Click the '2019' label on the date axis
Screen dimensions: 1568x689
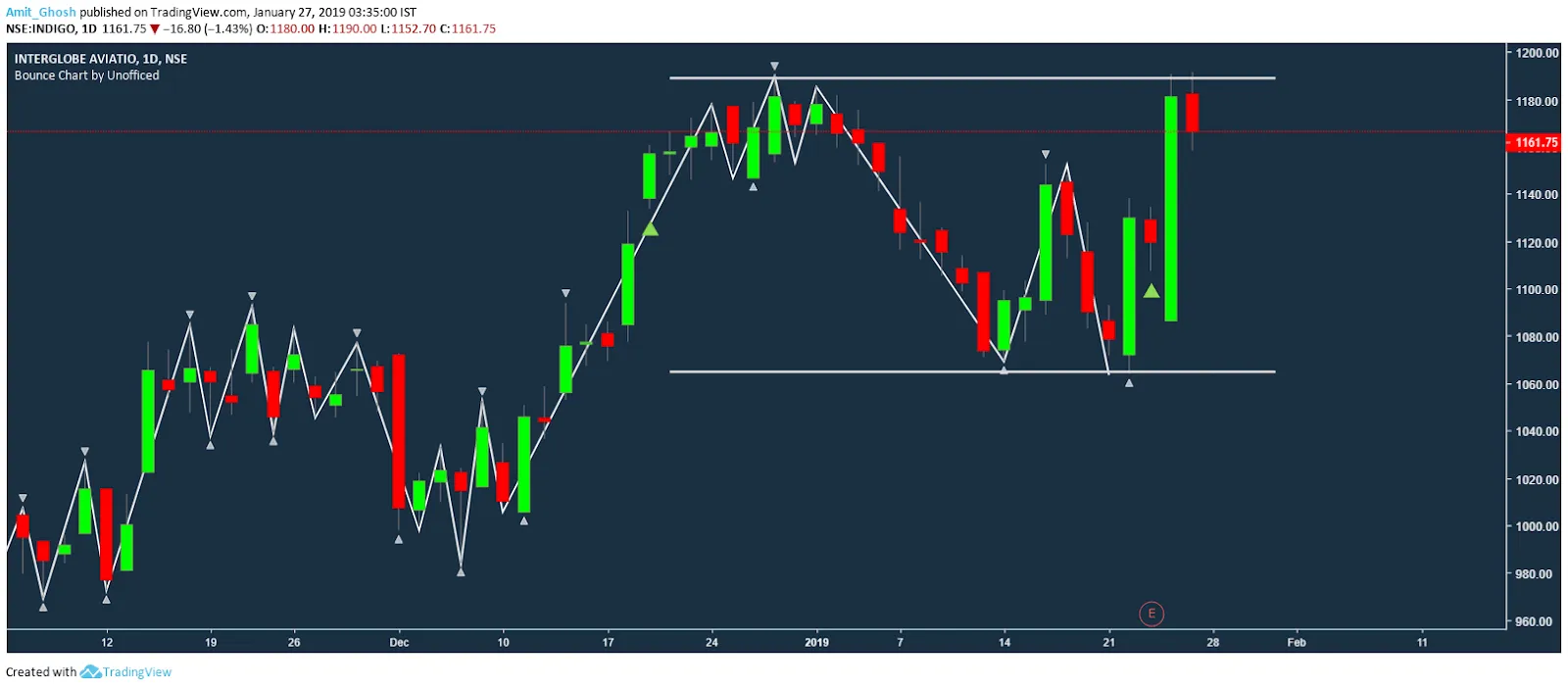click(x=816, y=643)
